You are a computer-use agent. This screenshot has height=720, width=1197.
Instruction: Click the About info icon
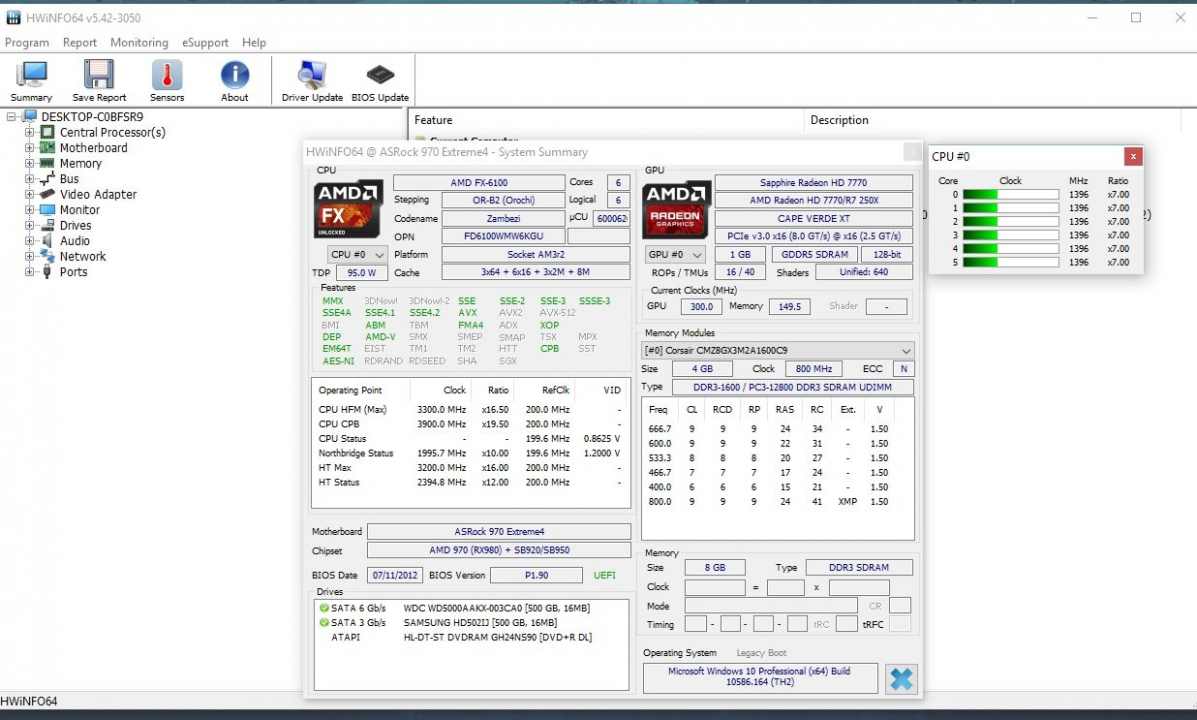click(234, 81)
